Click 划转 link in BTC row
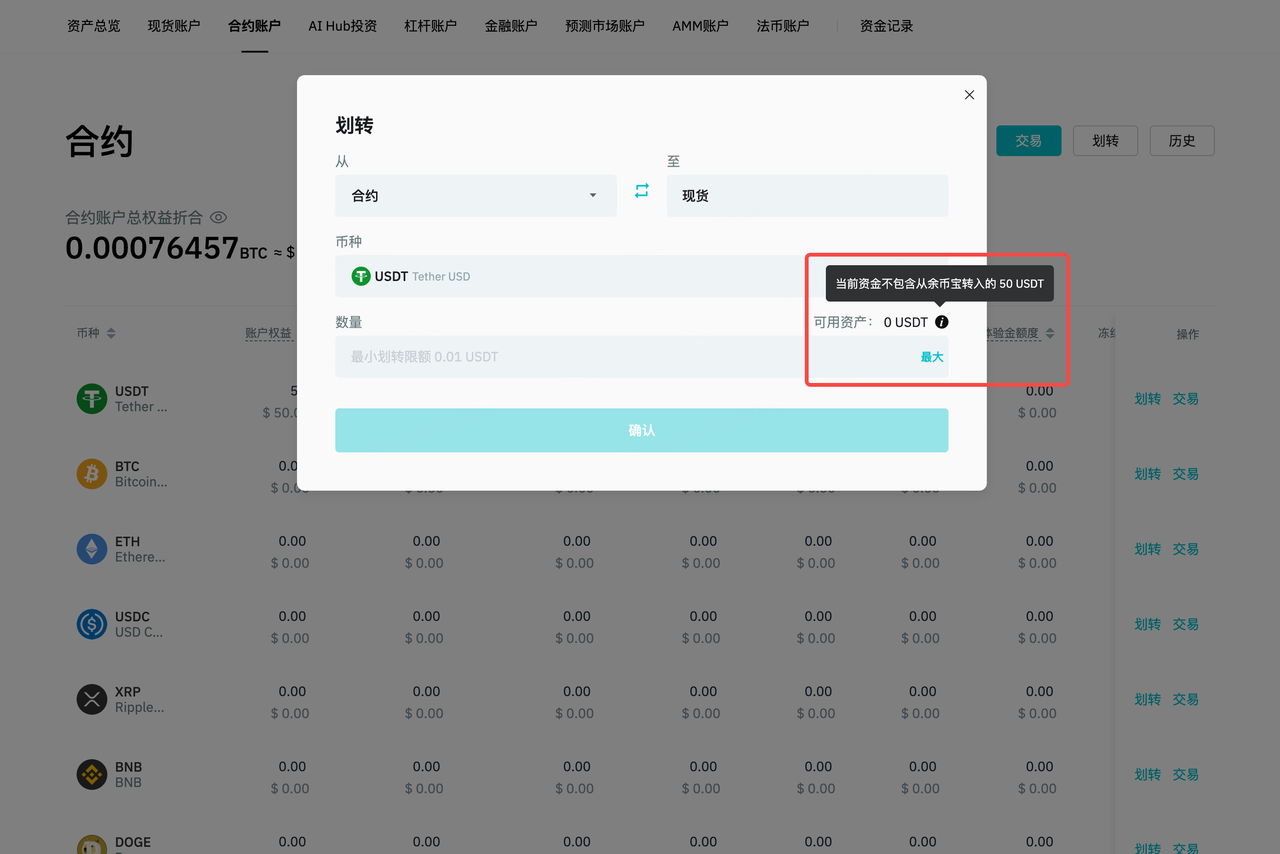Viewport: 1280px width, 854px height. [x=1148, y=474]
